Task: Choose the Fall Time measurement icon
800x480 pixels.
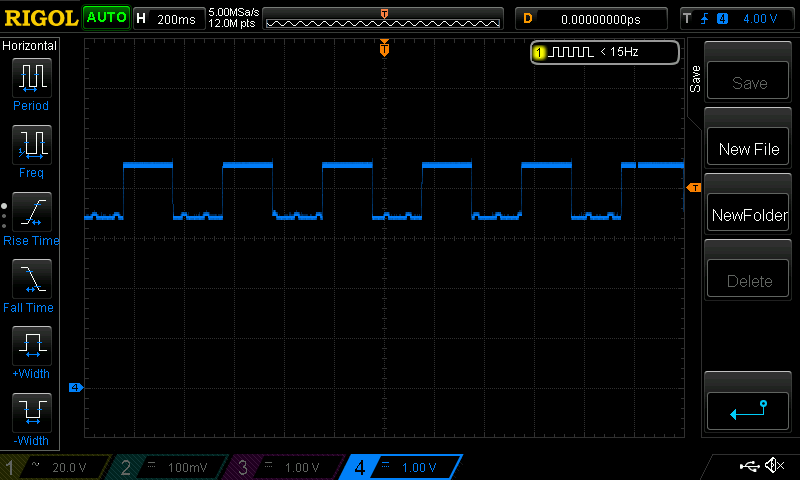Action: pyautogui.click(x=31, y=279)
